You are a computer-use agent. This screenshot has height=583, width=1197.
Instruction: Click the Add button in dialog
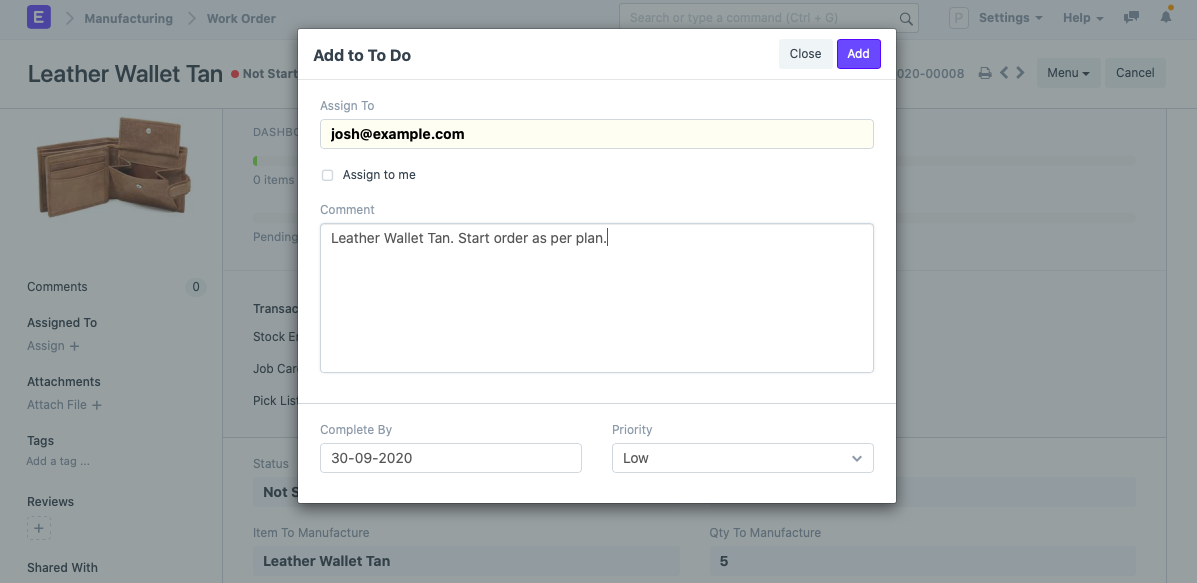858,53
